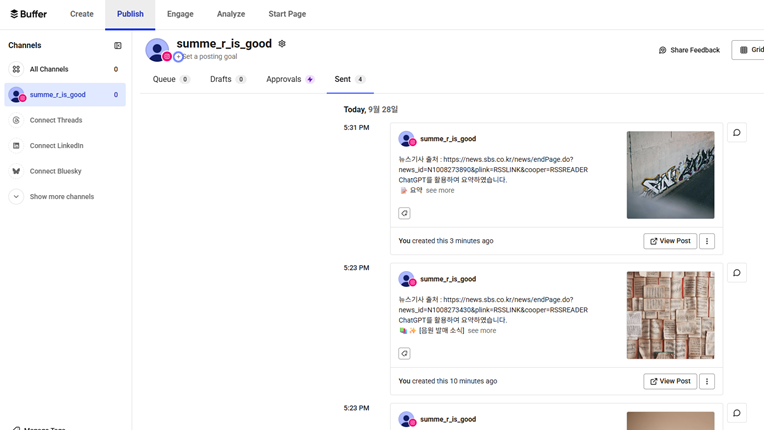Click View Post on the 10 minutes ago post
This screenshot has height=430, width=764.
click(670, 381)
